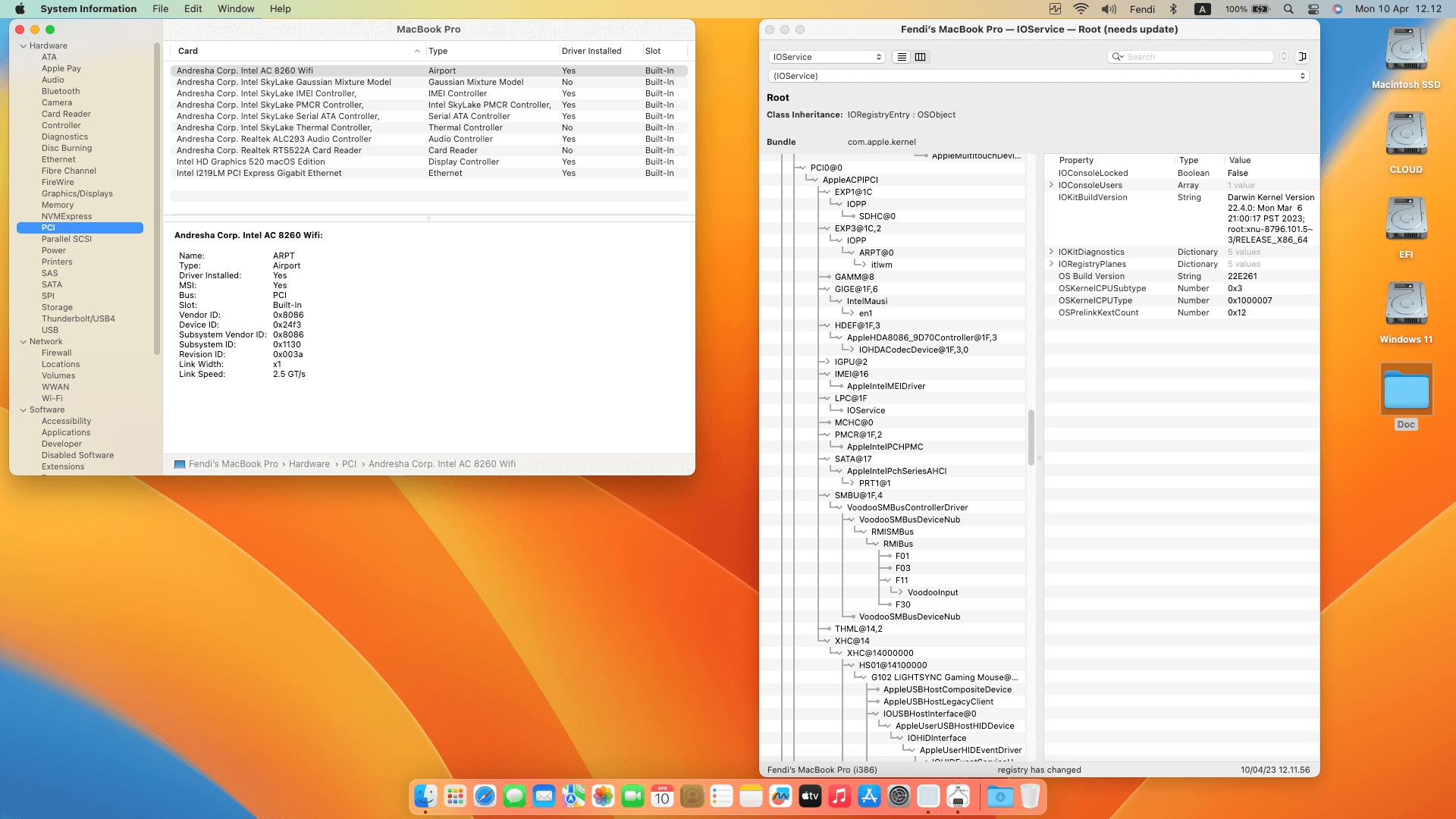Open the Window menu

[x=236, y=9]
